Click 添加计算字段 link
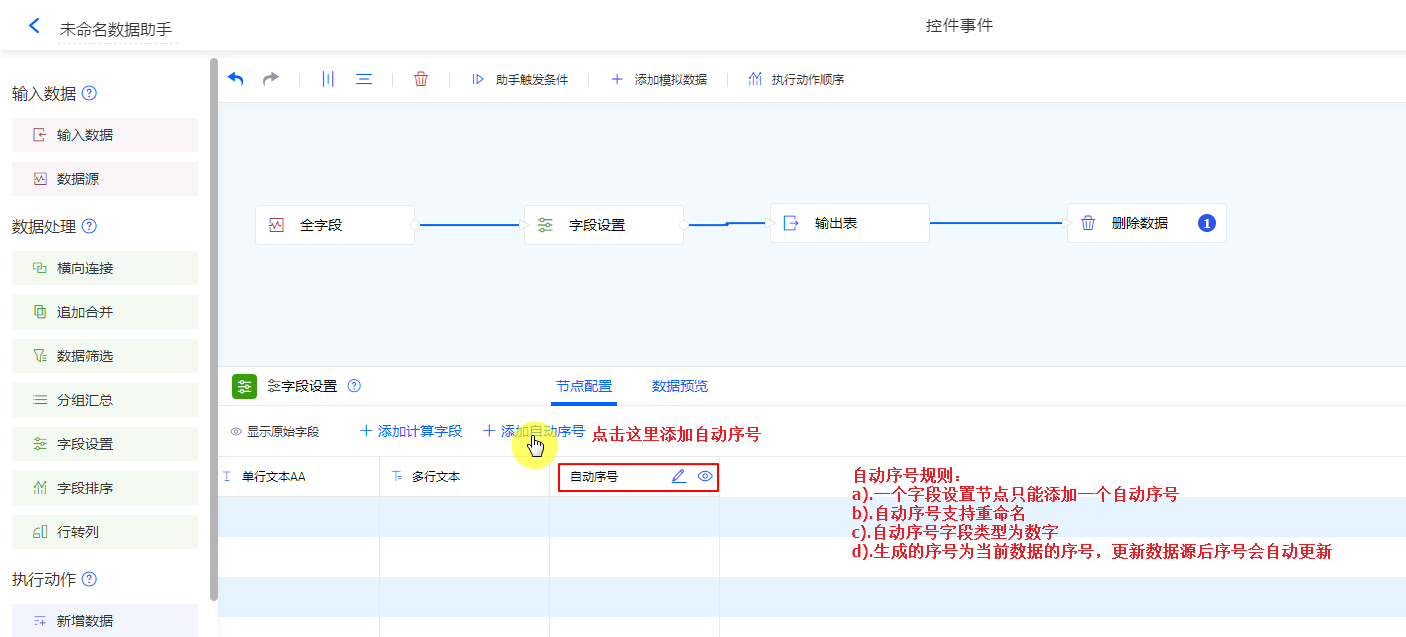 (411, 432)
